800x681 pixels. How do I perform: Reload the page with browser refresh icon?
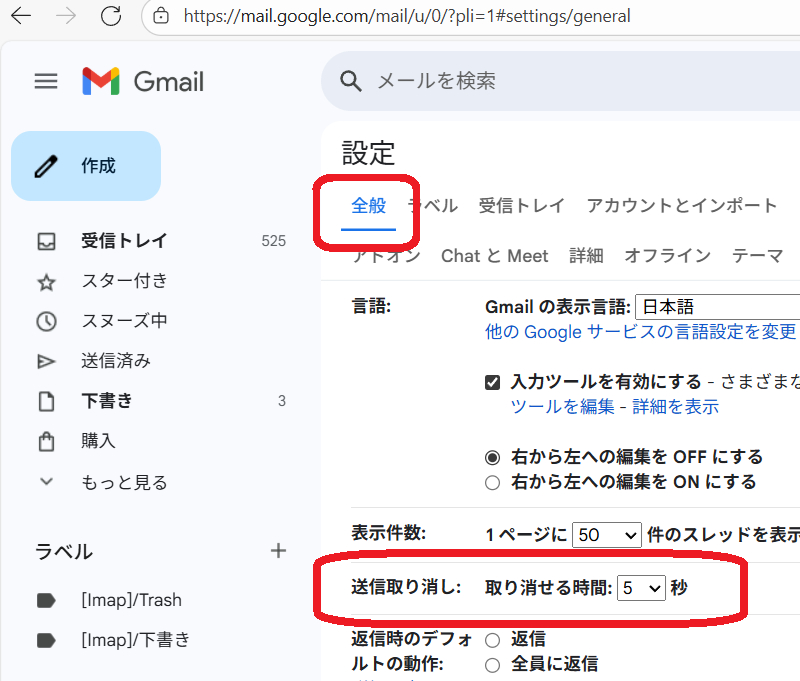111,16
